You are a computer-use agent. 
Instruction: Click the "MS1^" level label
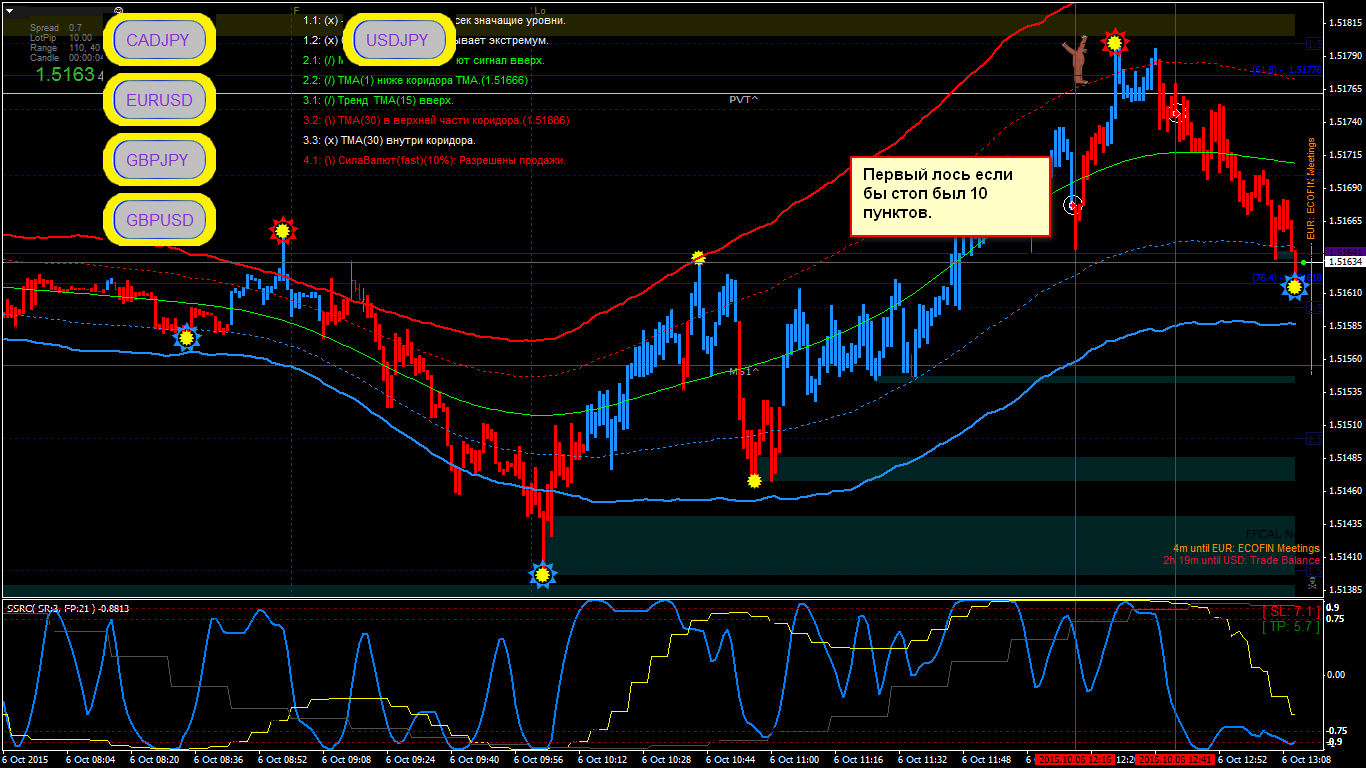pyautogui.click(x=743, y=371)
